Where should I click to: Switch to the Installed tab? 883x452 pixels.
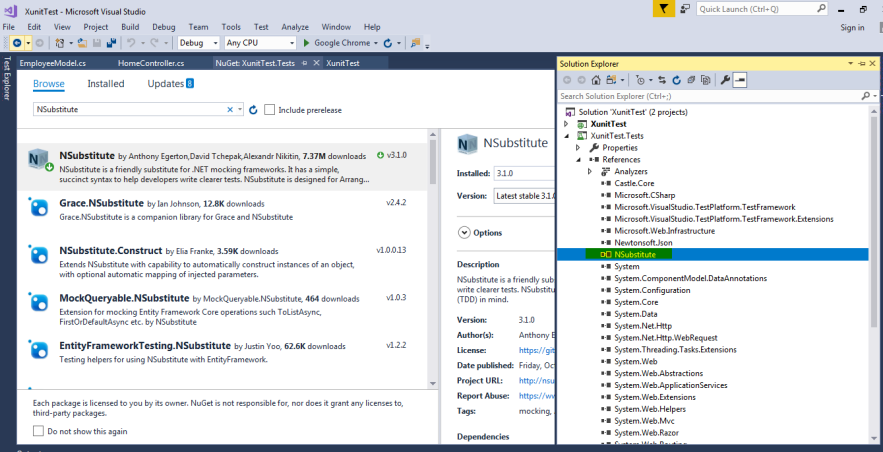tap(106, 84)
